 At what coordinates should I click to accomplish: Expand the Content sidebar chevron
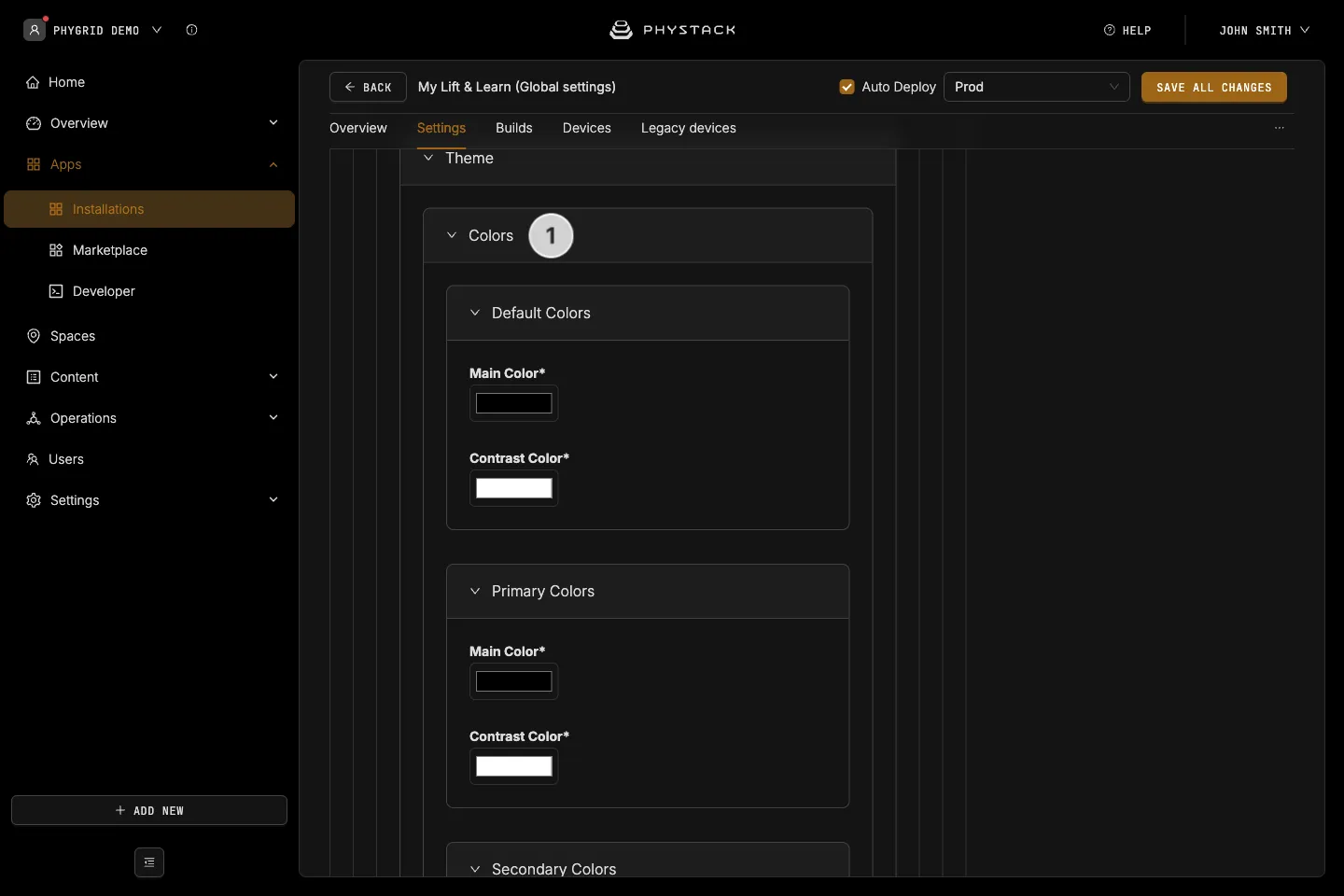point(273,377)
